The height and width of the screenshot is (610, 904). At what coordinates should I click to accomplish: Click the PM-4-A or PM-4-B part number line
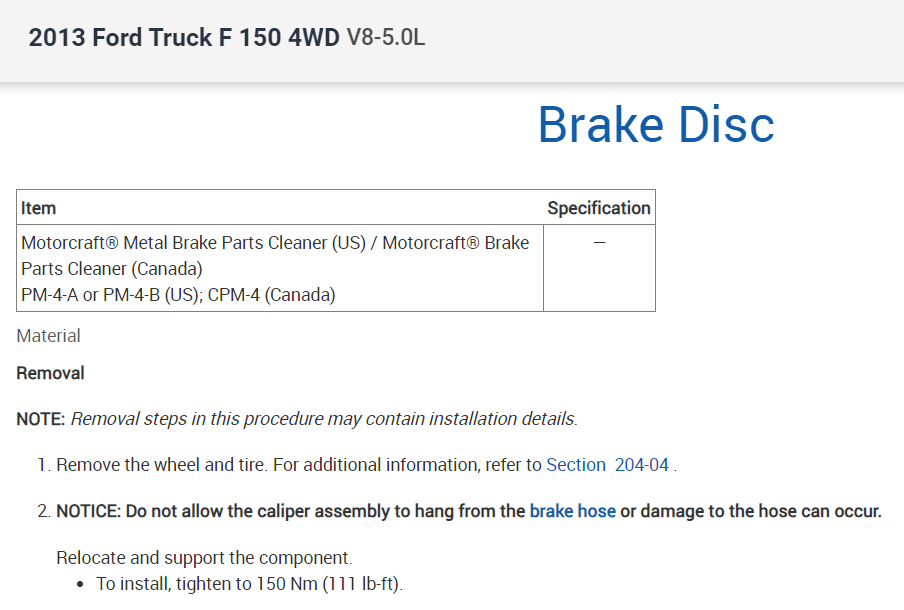coord(112,295)
